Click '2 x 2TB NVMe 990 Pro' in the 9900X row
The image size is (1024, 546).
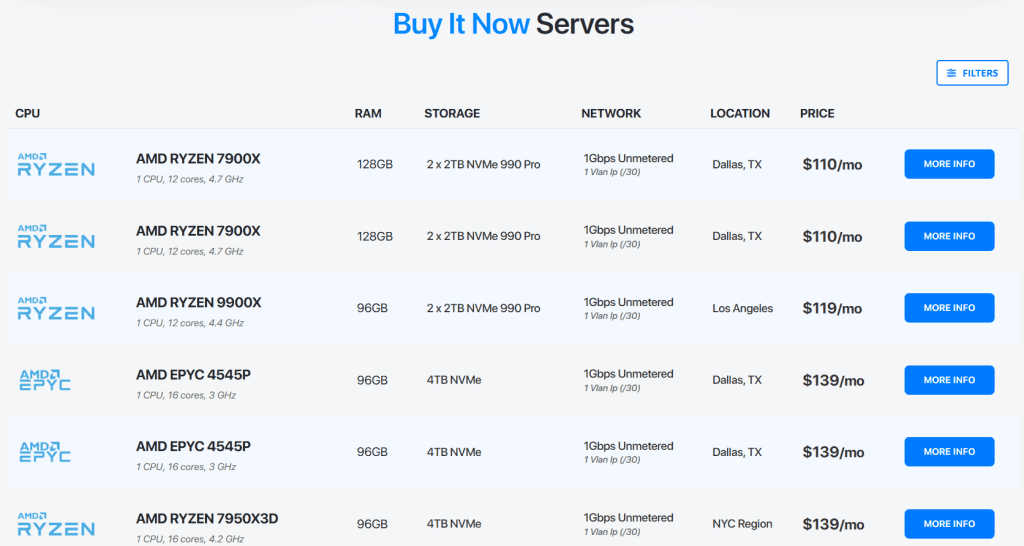pyautogui.click(x=483, y=308)
